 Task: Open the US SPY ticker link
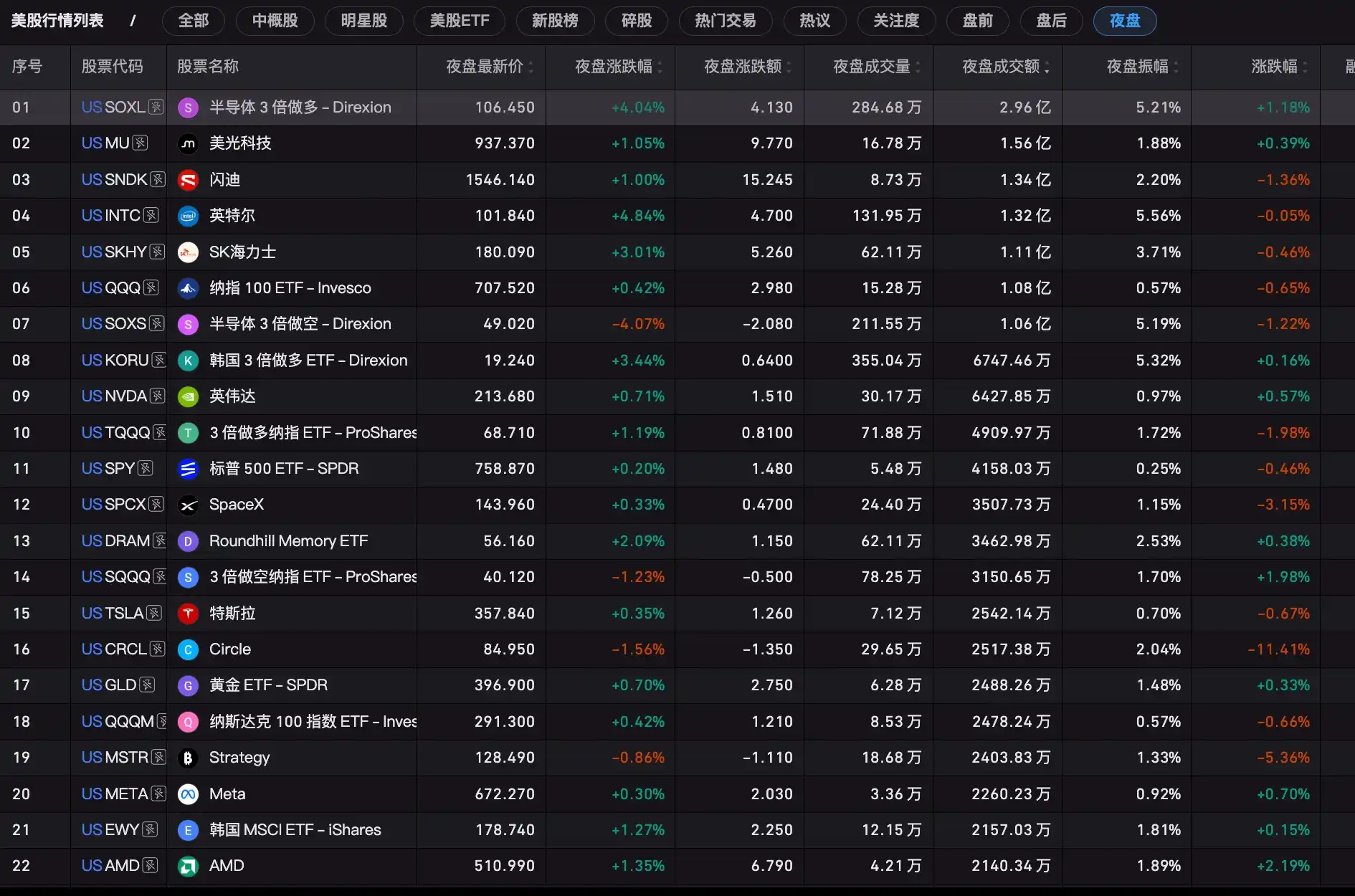point(108,469)
